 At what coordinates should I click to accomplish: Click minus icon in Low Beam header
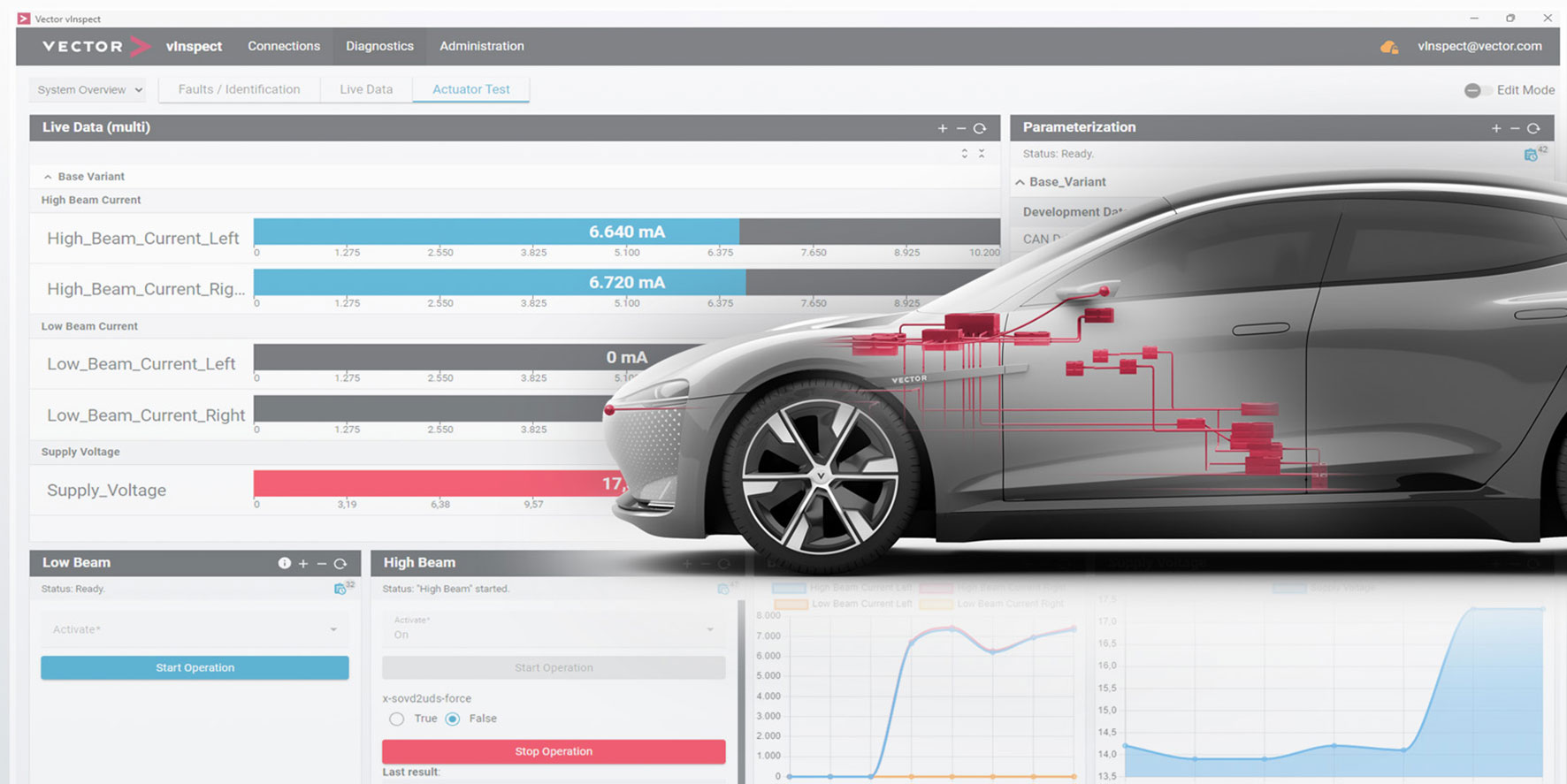pos(322,563)
